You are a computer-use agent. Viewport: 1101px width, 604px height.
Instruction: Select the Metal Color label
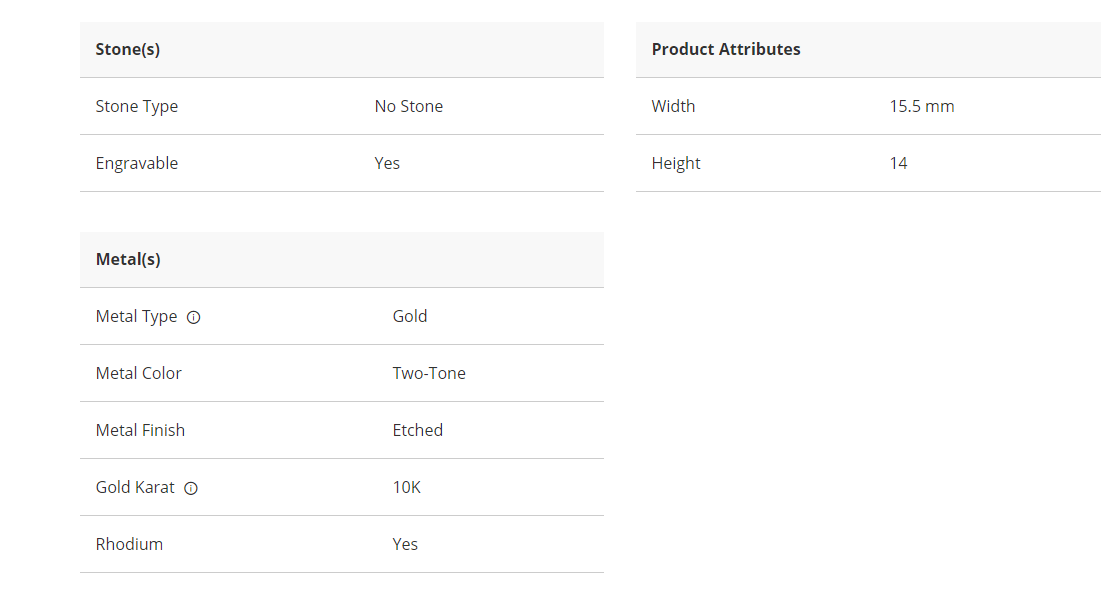point(139,373)
